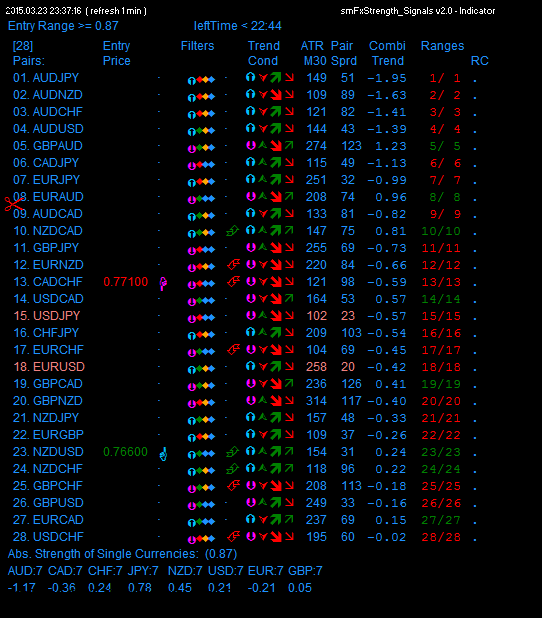Click the timestamp 2015.03.23 23:37:16
This screenshot has width=542, height=618.
43,11
